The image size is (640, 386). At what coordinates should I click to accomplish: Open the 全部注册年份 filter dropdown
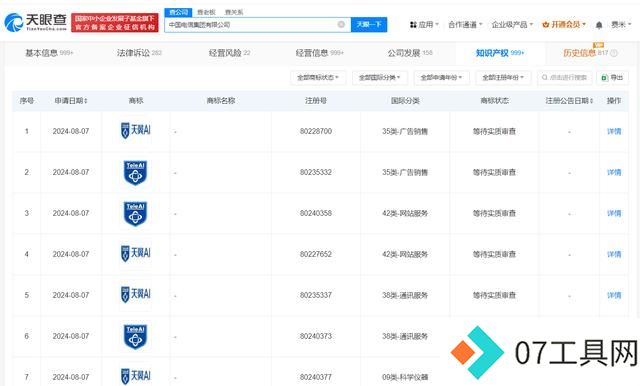(503, 78)
